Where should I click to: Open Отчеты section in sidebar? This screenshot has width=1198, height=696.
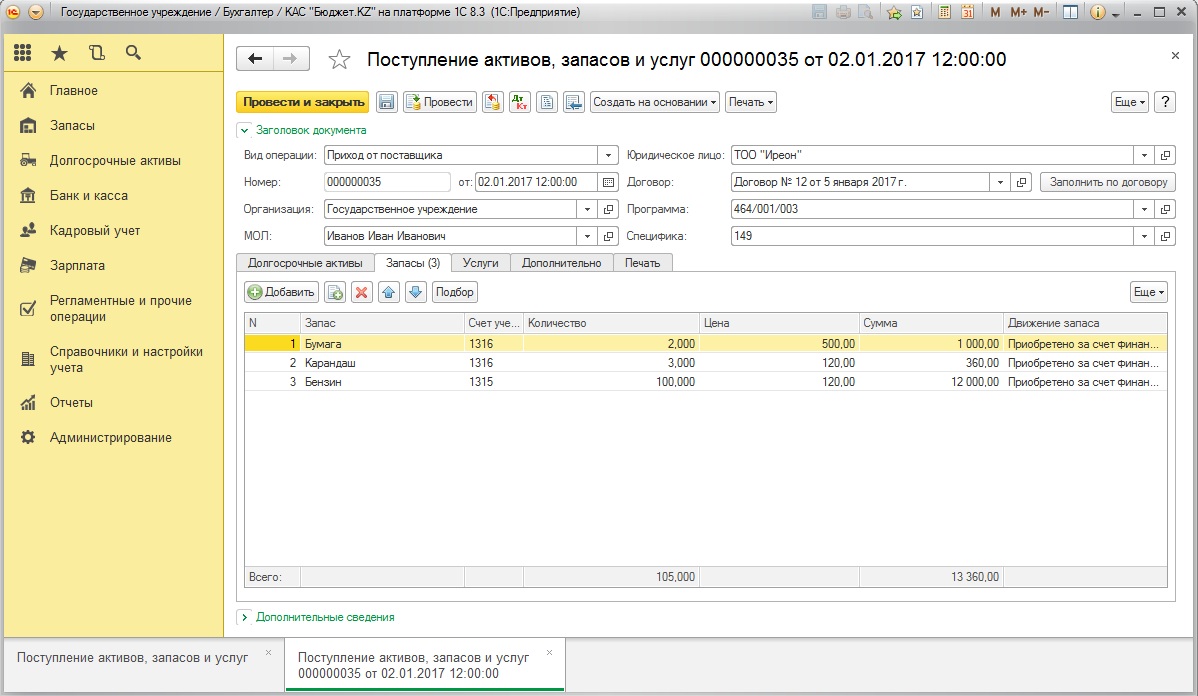click(71, 403)
